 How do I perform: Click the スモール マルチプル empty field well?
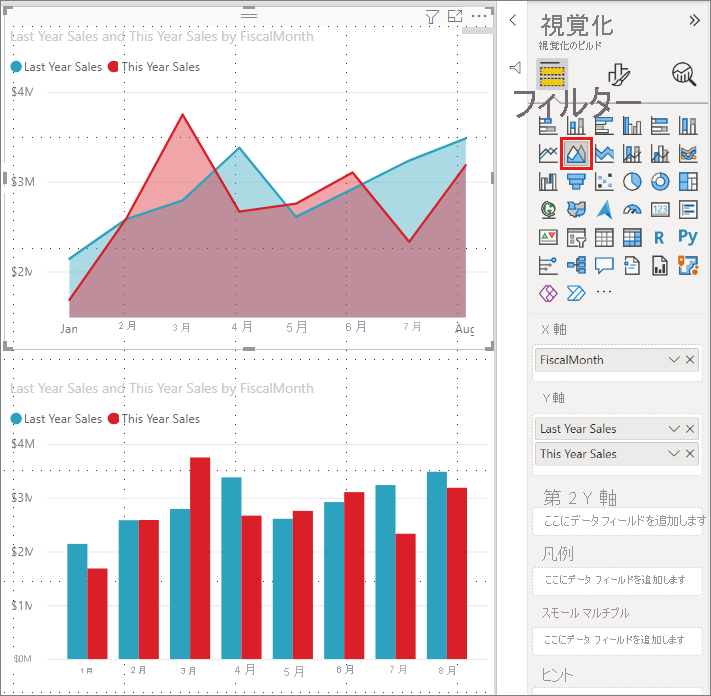pyautogui.click(x=617, y=640)
